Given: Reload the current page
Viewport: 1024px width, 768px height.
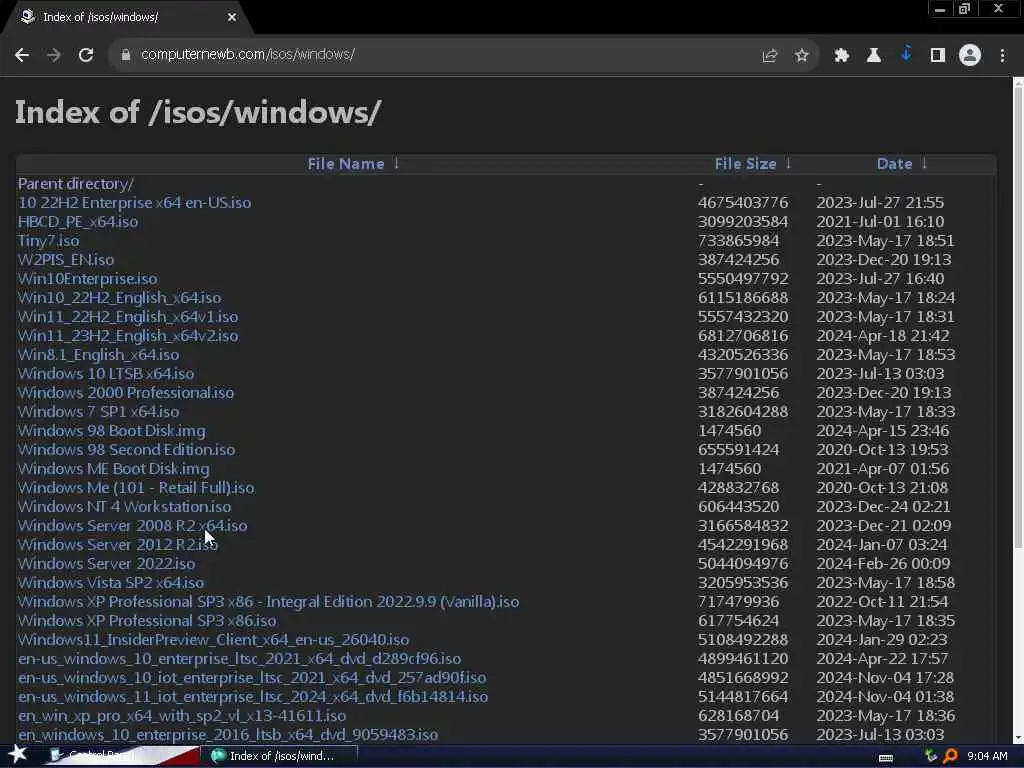Looking at the screenshot, I should click(x=86, y=55).
